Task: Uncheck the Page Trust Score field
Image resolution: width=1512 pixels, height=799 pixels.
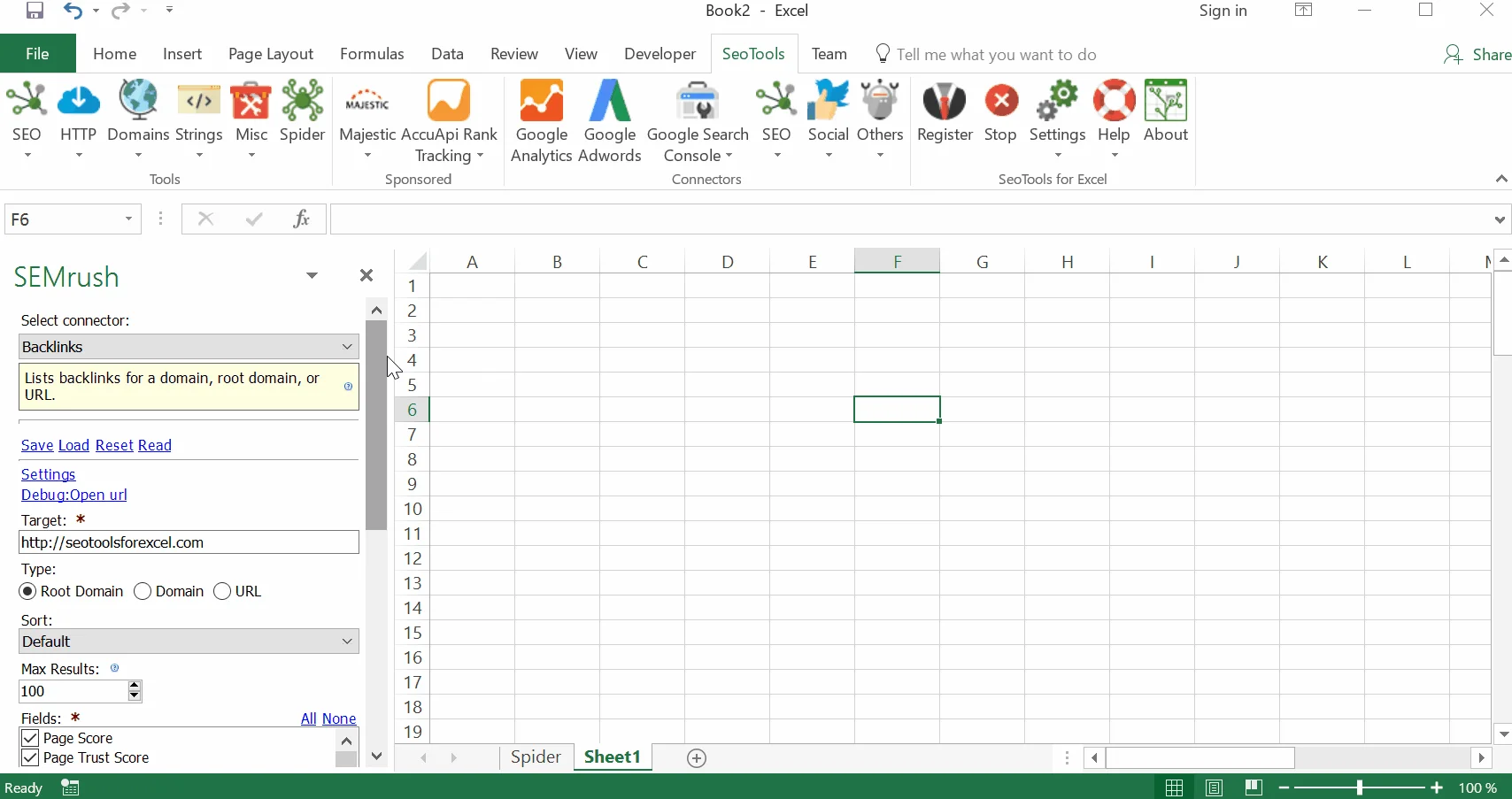Action: coord(30,758)
